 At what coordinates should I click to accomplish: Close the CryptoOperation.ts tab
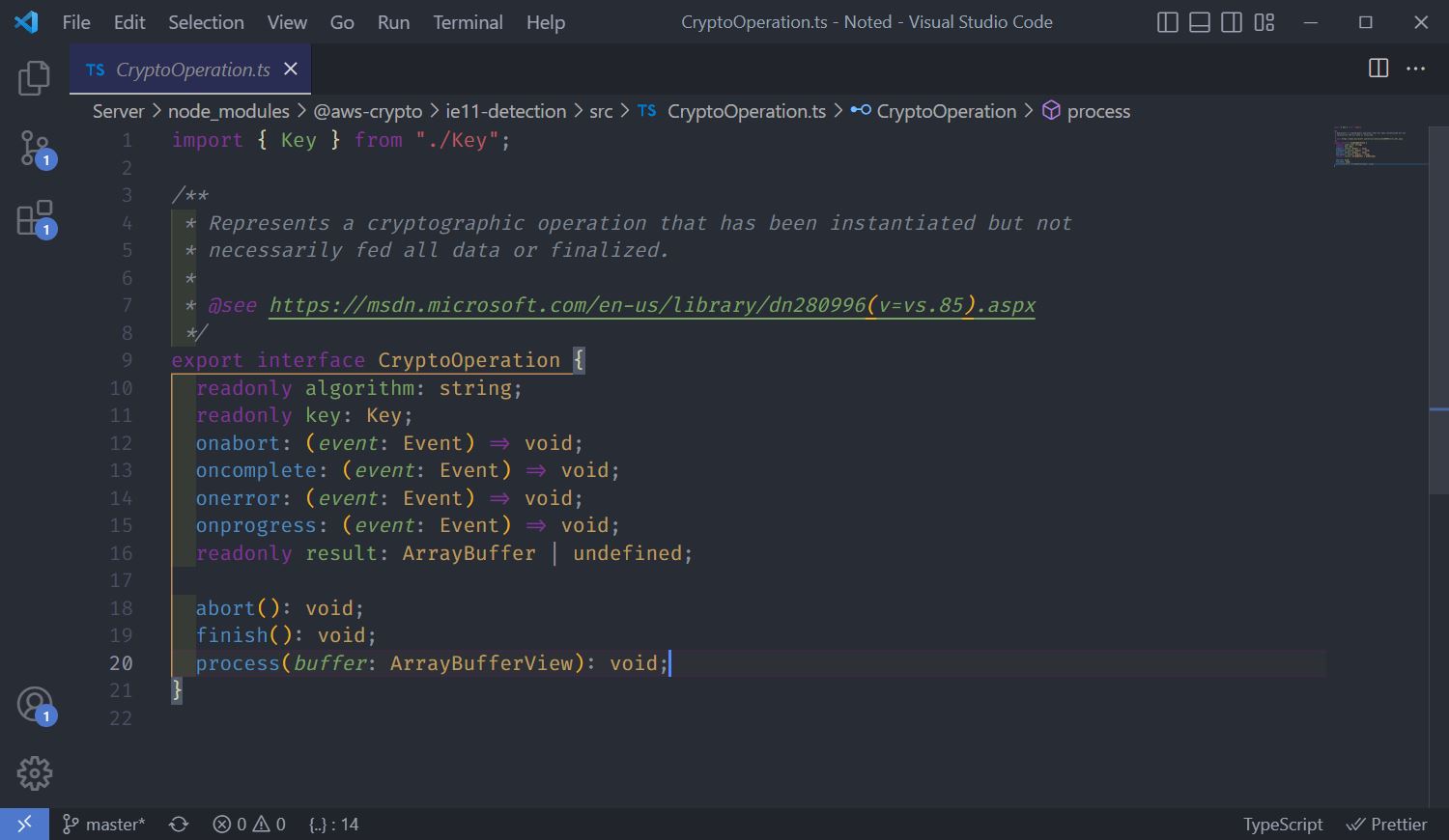click(291, 69)
